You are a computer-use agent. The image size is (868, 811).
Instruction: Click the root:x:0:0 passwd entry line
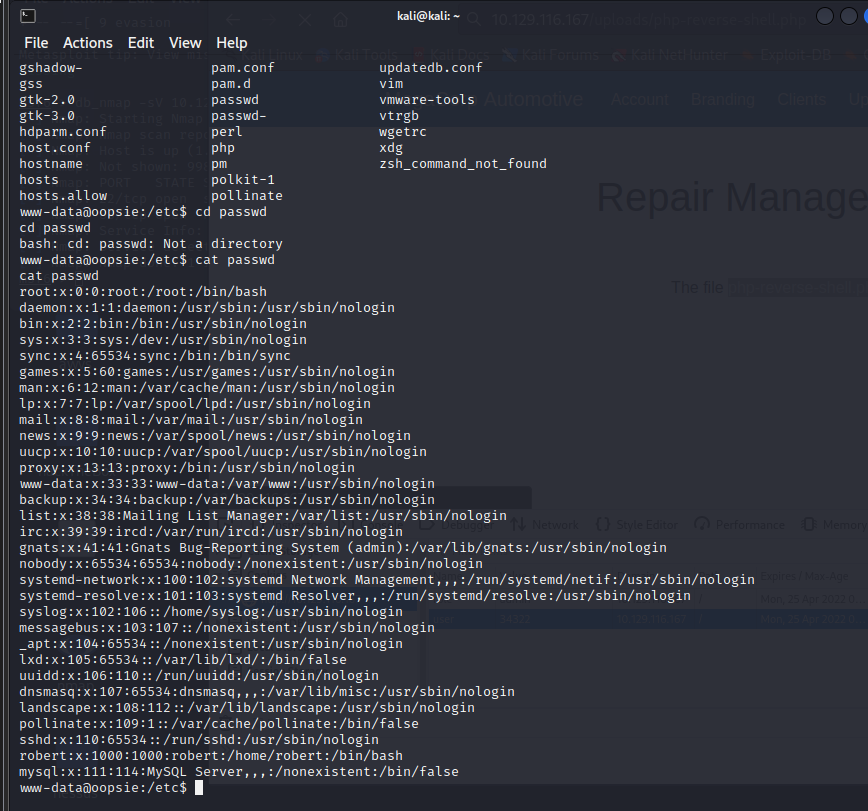143,292
